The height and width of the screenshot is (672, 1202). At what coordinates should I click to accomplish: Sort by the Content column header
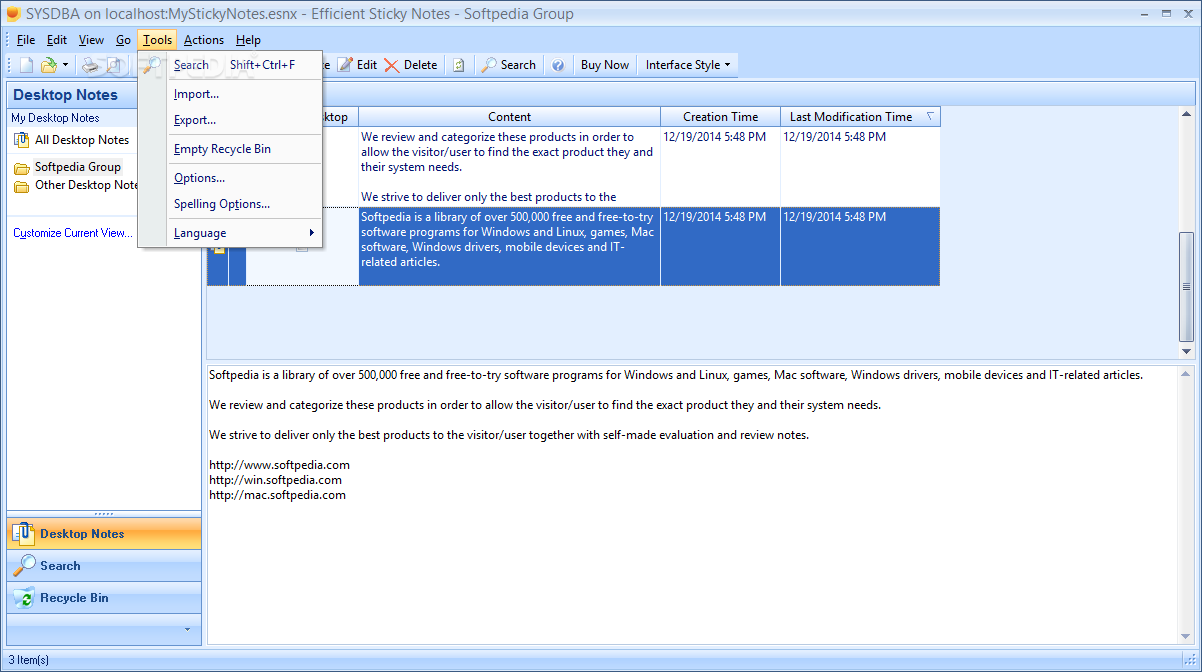[509, 117]
